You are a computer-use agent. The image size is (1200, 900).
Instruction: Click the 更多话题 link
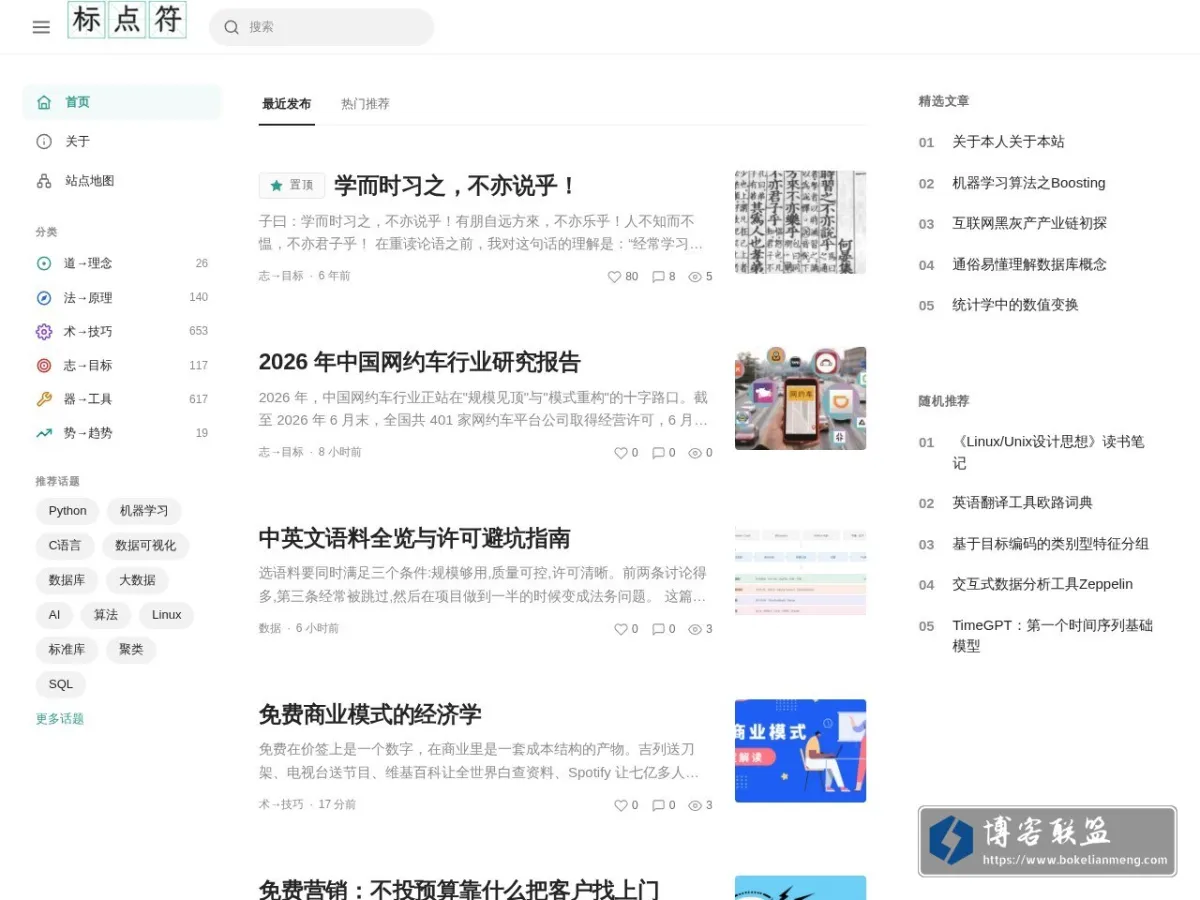coord(60,719)
